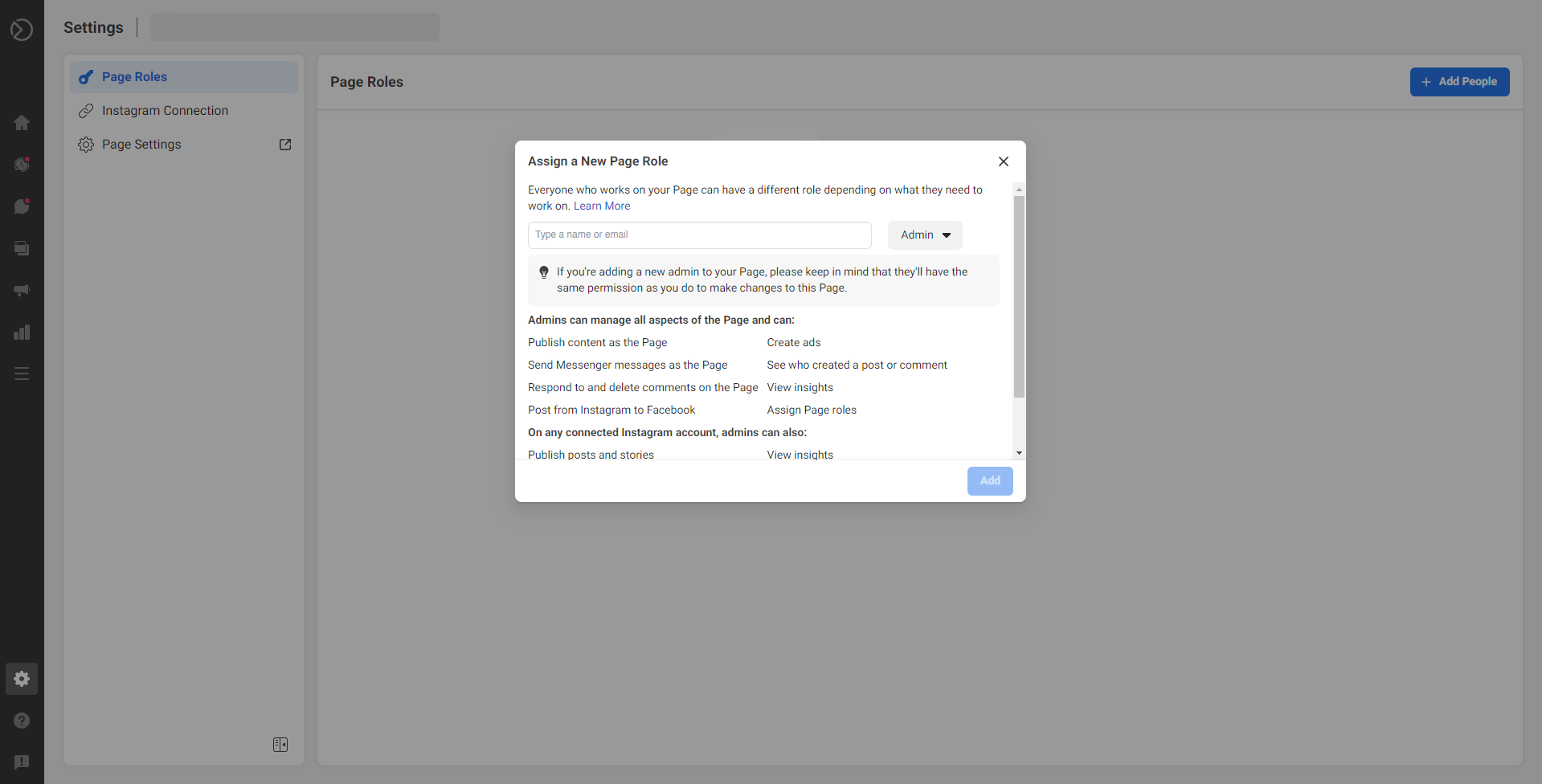The height and width of the screenshot is (784, 1542).
Task: Click the 'Settings' header title
Action: click(93, 27)
